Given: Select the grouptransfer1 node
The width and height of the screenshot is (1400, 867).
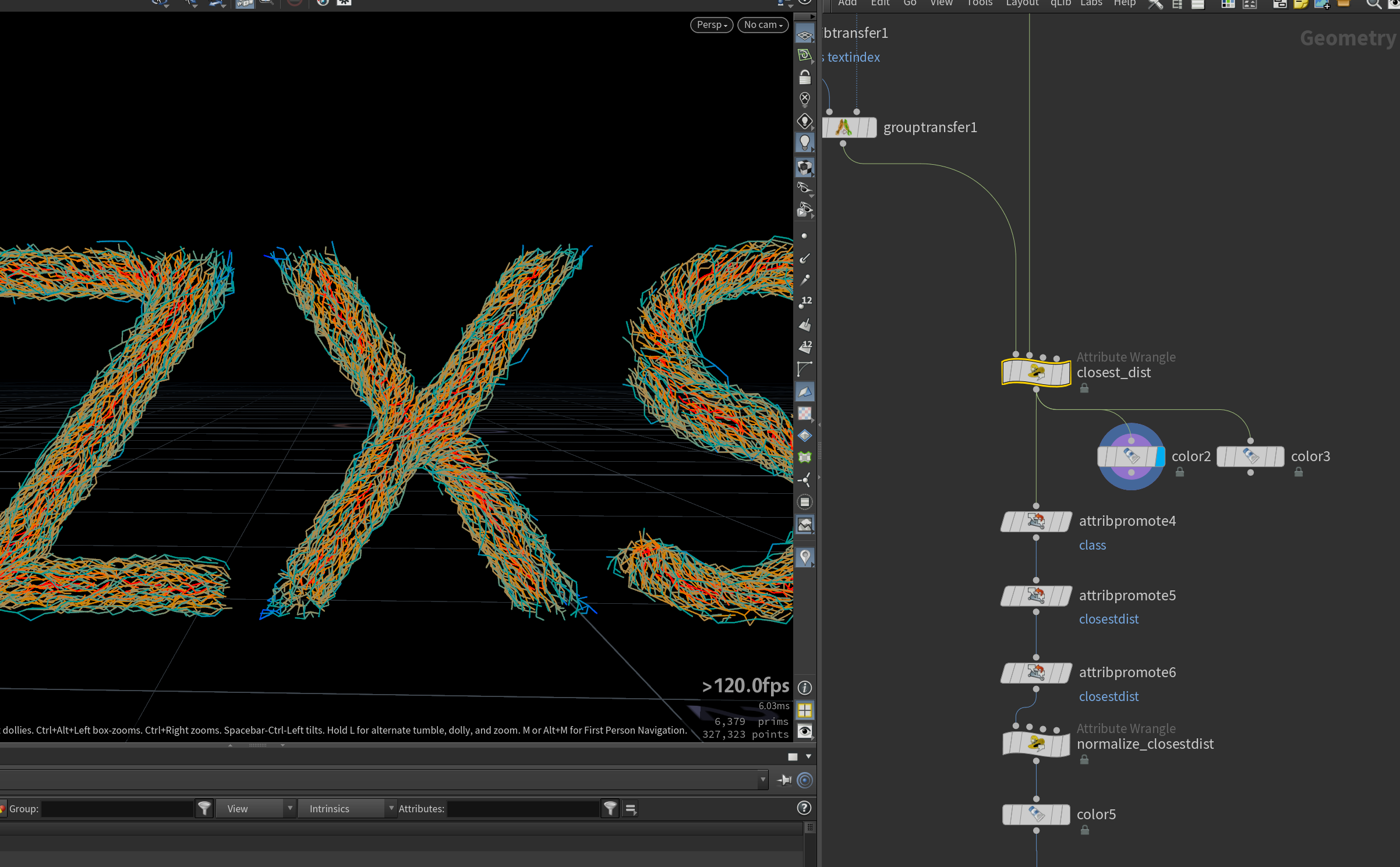Looking at the screenshot, I should 849,128.
